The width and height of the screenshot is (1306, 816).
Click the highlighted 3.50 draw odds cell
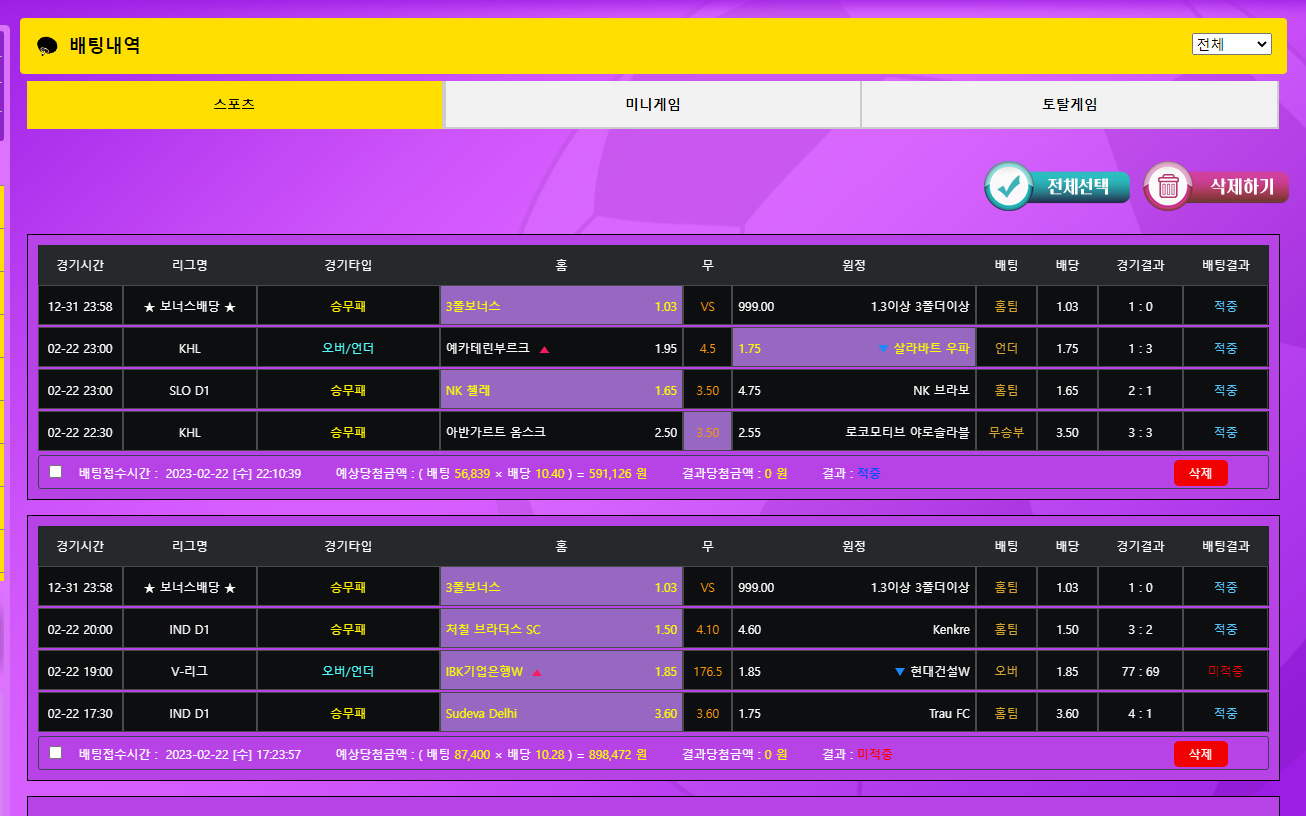coord(707,432)
